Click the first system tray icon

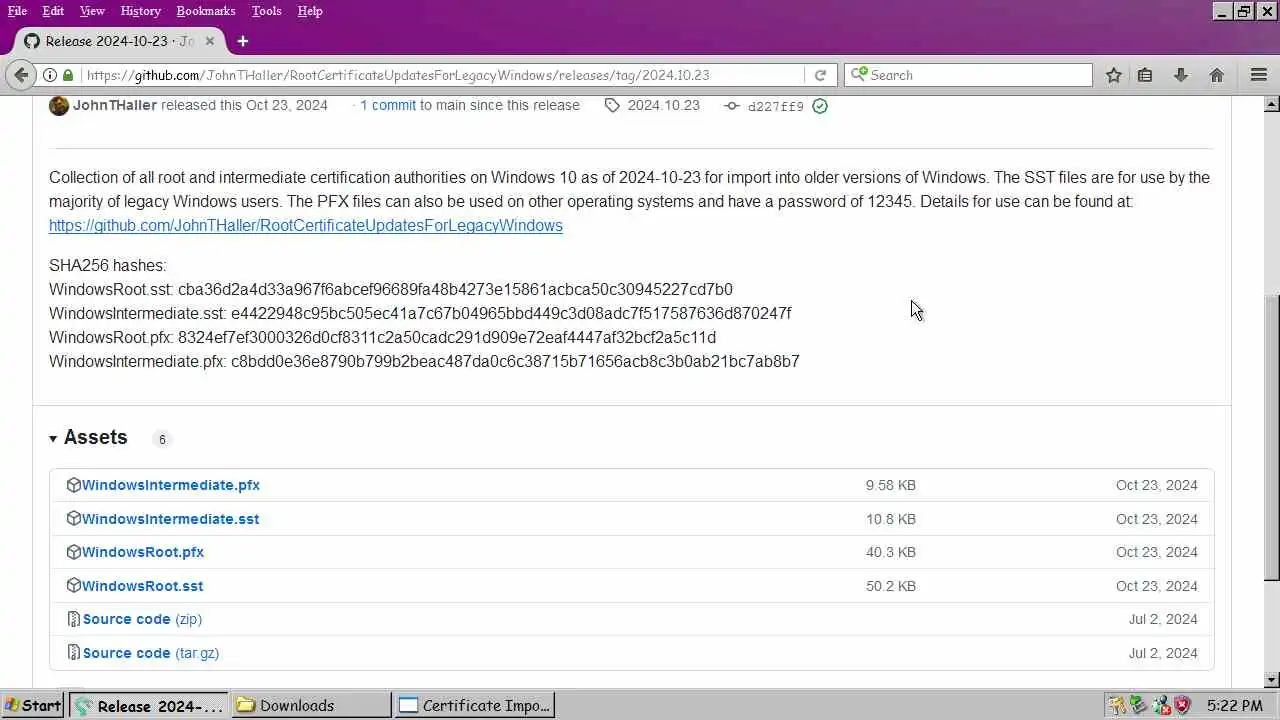click(1116, 705)
